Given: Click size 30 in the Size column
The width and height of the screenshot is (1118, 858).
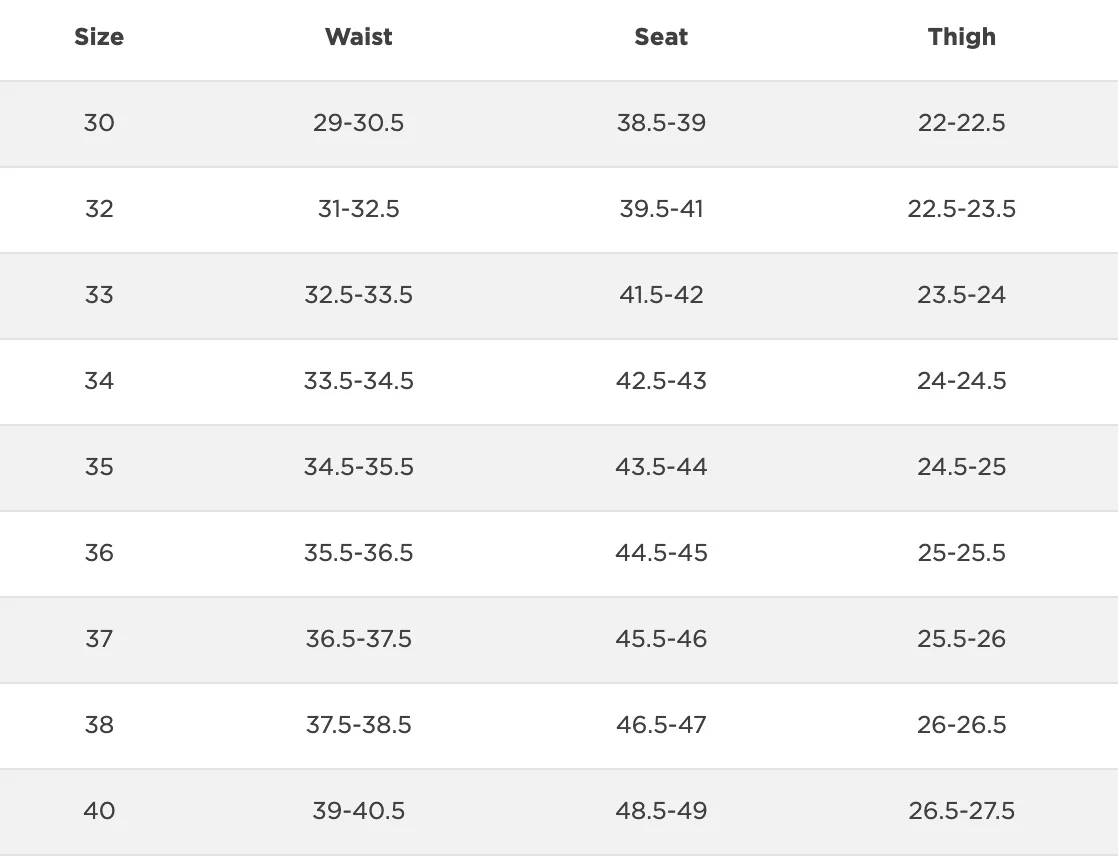Looking at the screenshot, I should 99,123.
